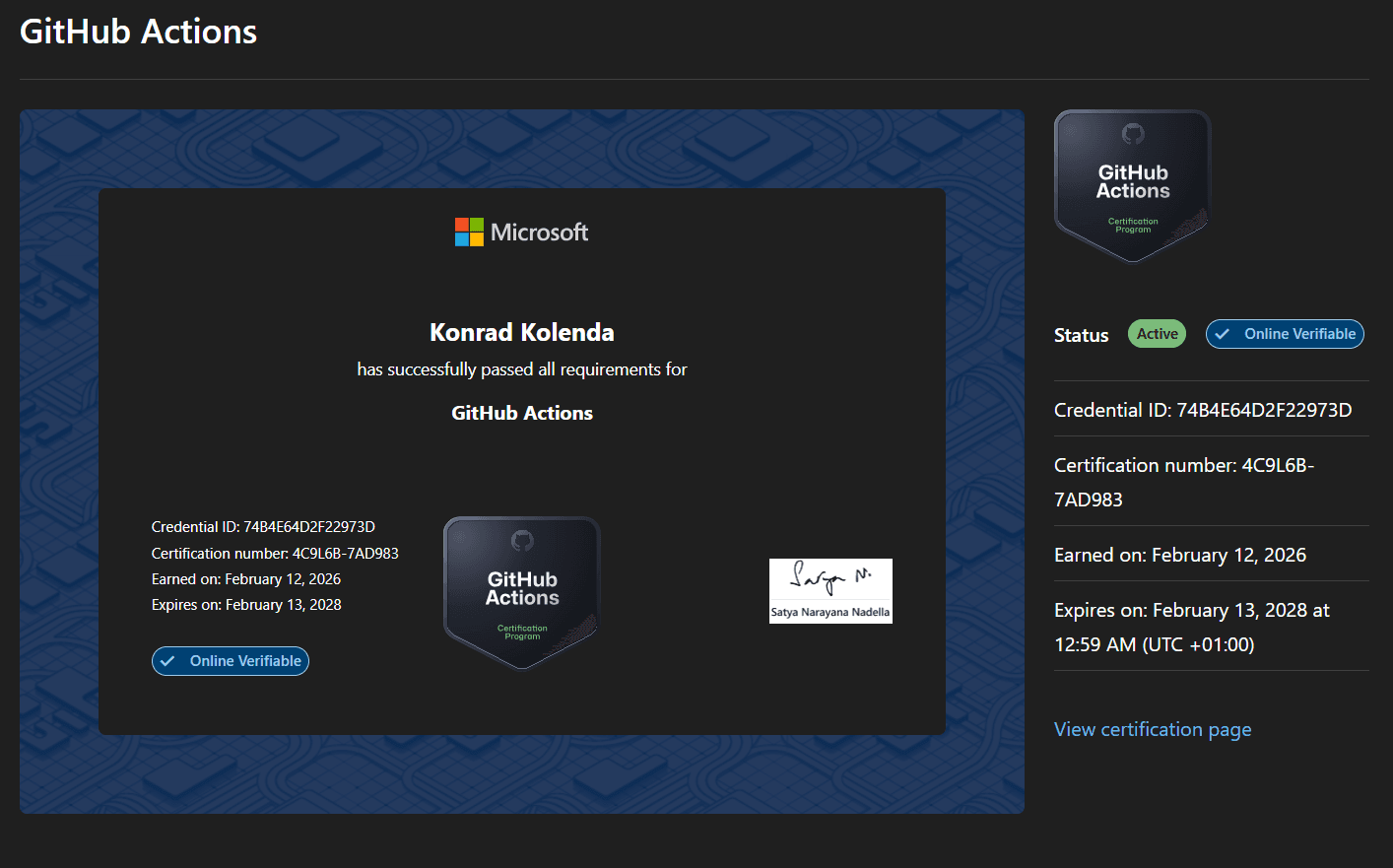Click the checkmark icon in the certificate's Online Verifiable badge
This screenshot has height=868, width=1393.
point(168,661)
